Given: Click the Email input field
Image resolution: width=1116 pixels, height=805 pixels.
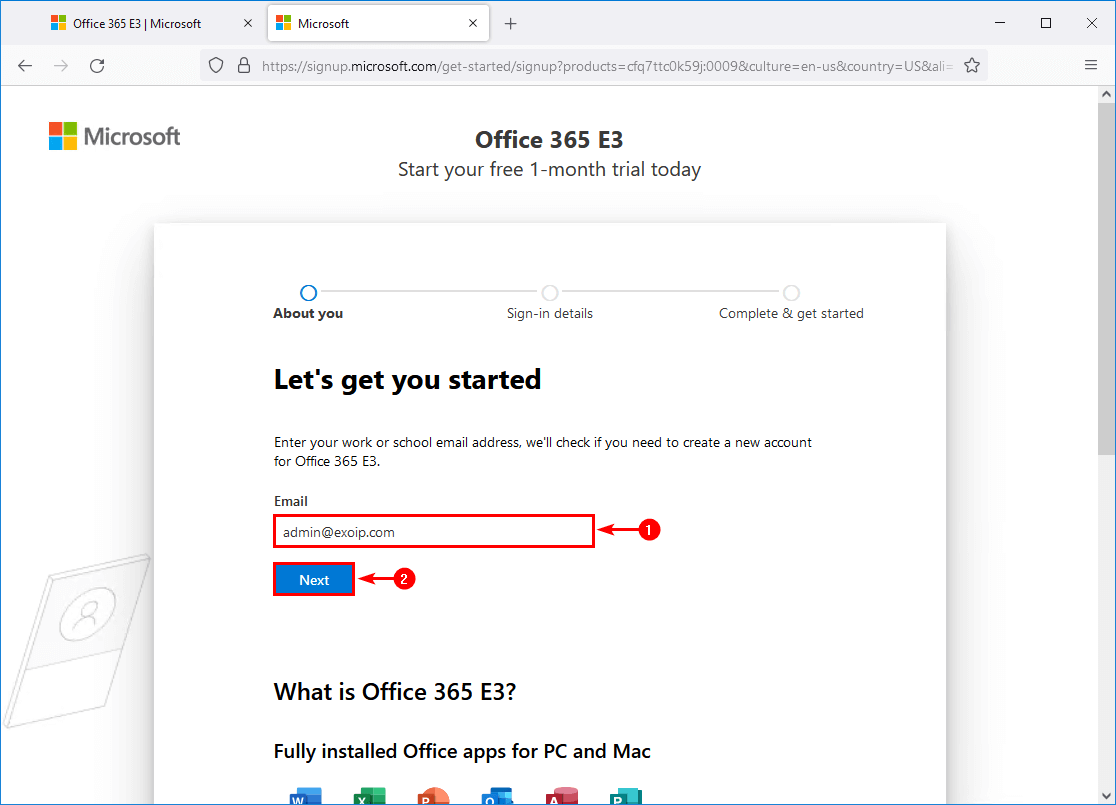Looking at the screenshot, I should (433, 532).
